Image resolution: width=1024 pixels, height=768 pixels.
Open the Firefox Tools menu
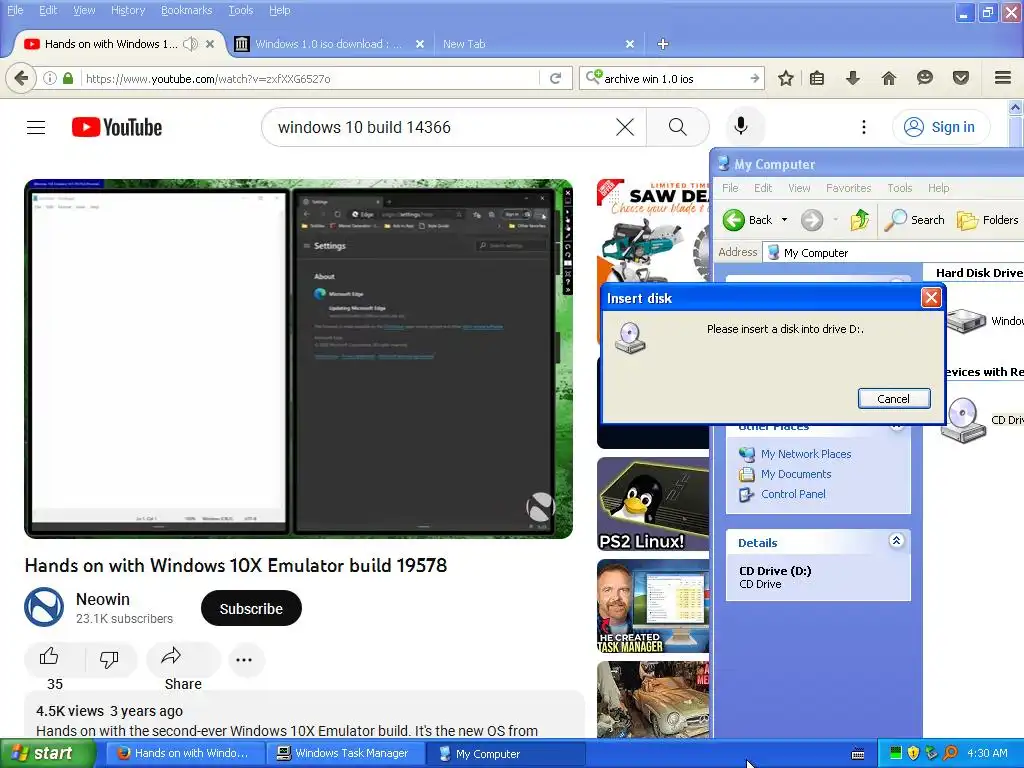[x=240, y=10]
